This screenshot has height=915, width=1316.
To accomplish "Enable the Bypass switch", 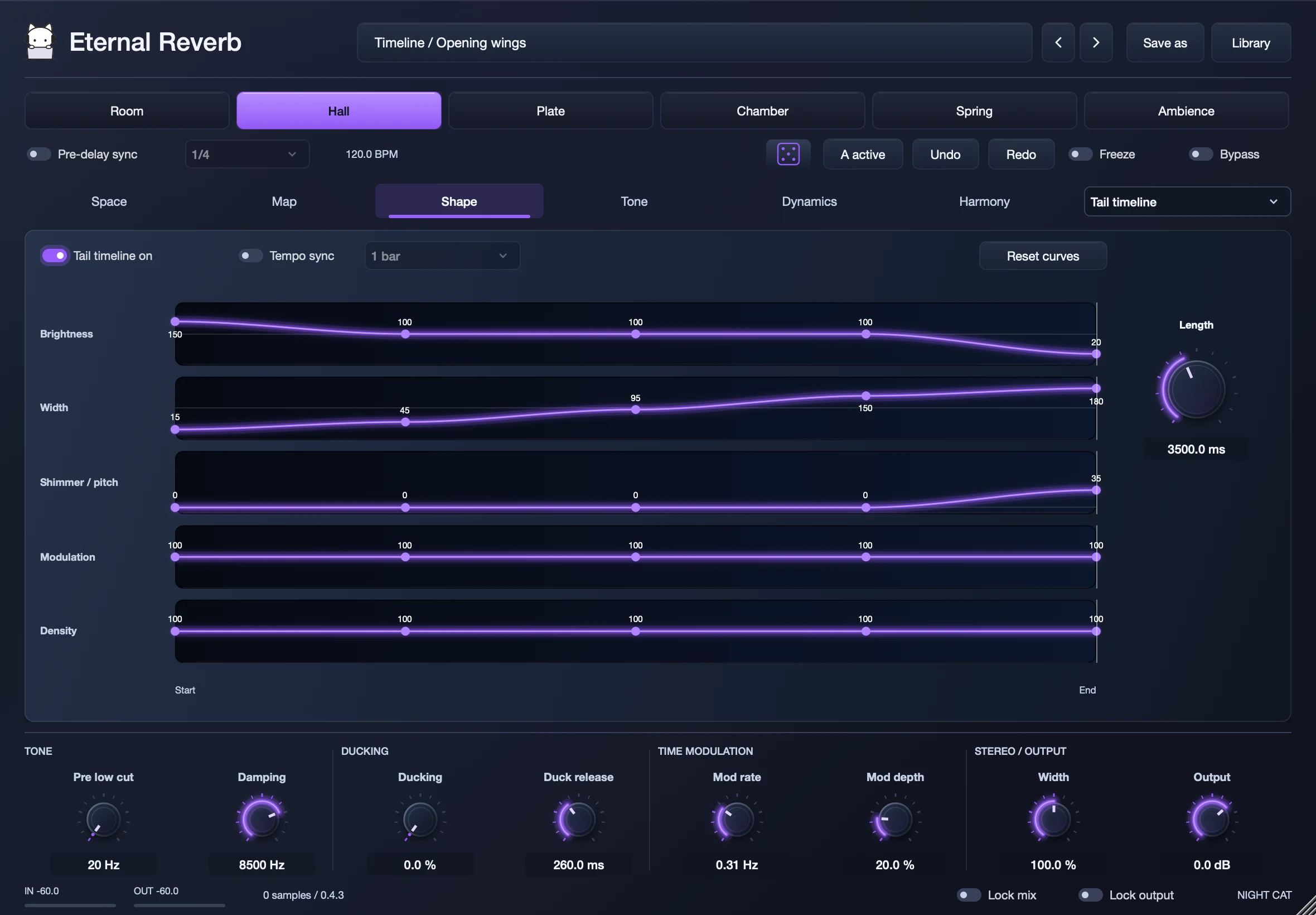I will click(1200, 154).
